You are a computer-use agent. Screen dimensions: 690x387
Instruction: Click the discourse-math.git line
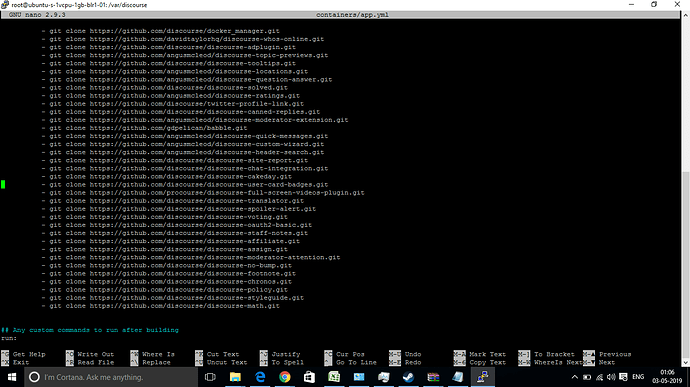[161, 306]
